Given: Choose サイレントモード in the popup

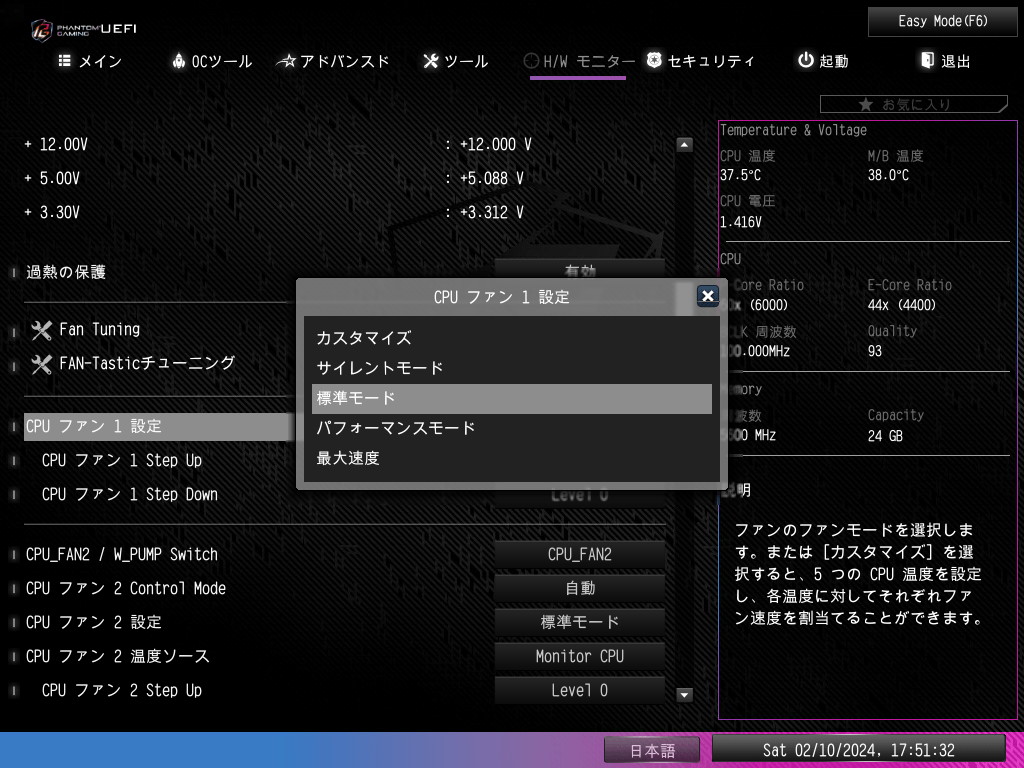Looking at the screenshot, I should click(x=512, y=368).
